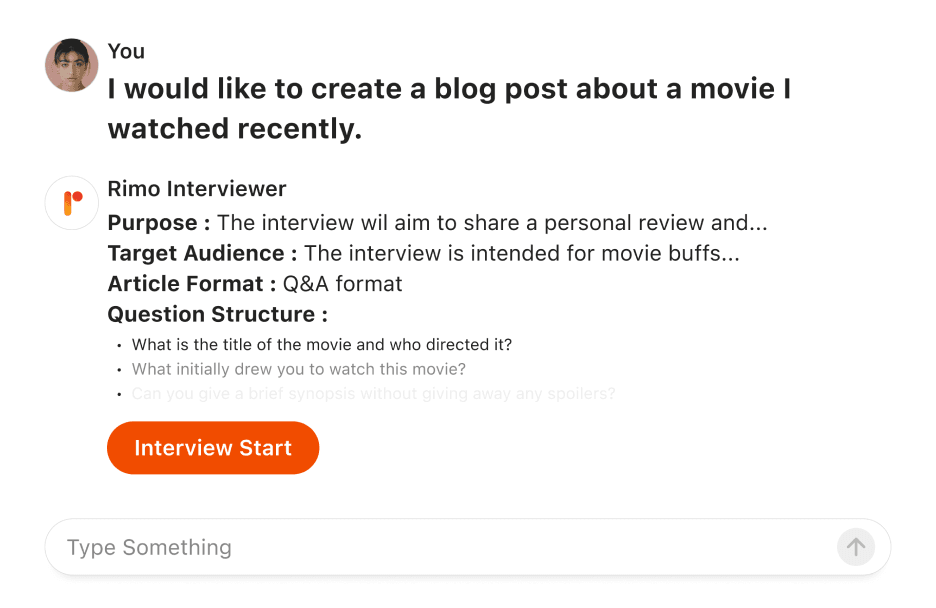Select the Article Format Q&A format line
This screenshot has height=608, width=936.
[x=255, y=283]
